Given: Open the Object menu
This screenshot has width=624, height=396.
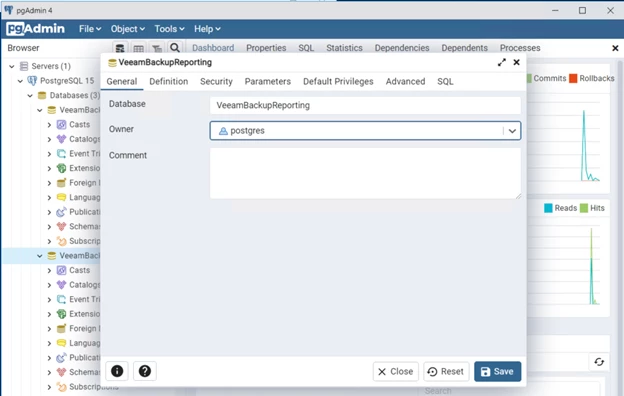Looking at the screenshot, I should [128, 29].
